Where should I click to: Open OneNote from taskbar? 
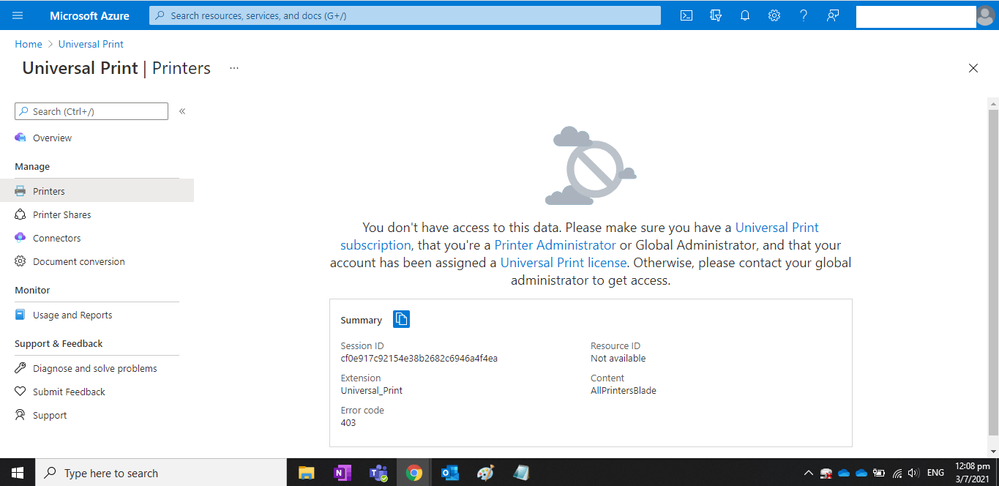pyautogui.click(x=342, y=473)
